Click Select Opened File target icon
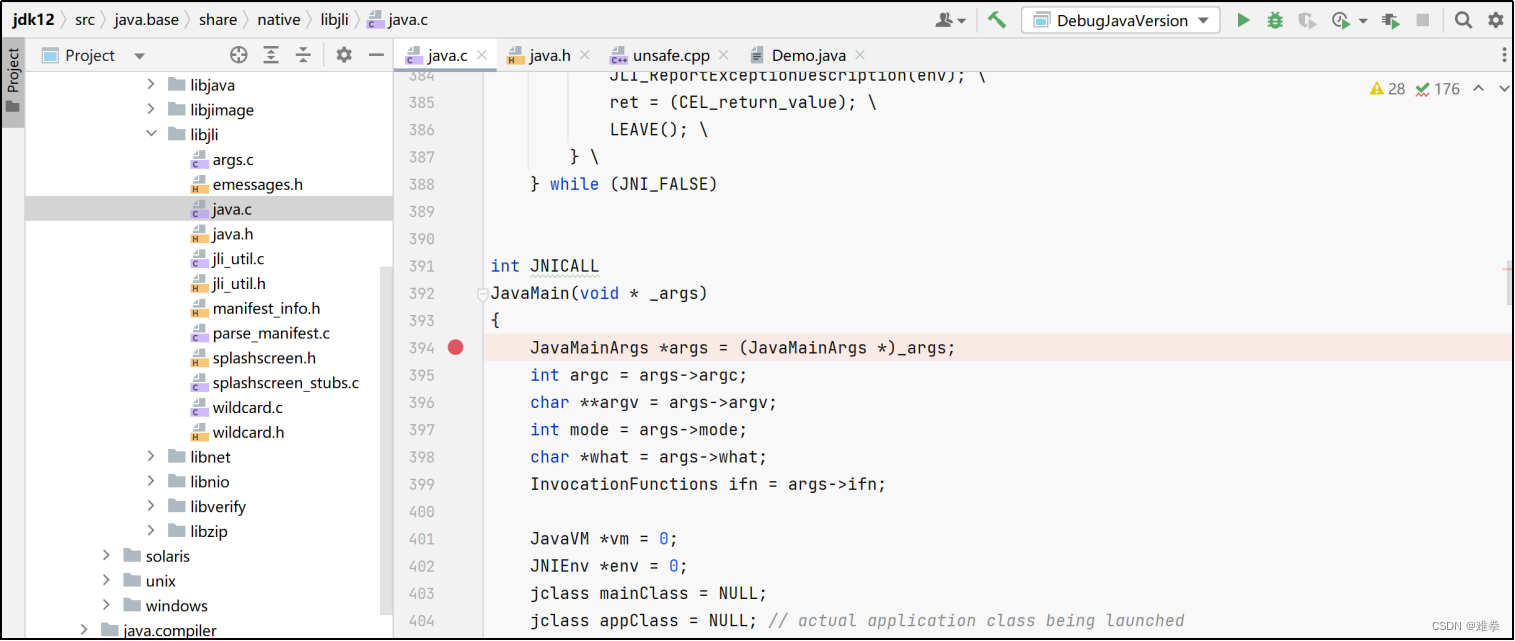Image resolution: width=1515 pixels, height=641 pixels. (x=238, y=55)
